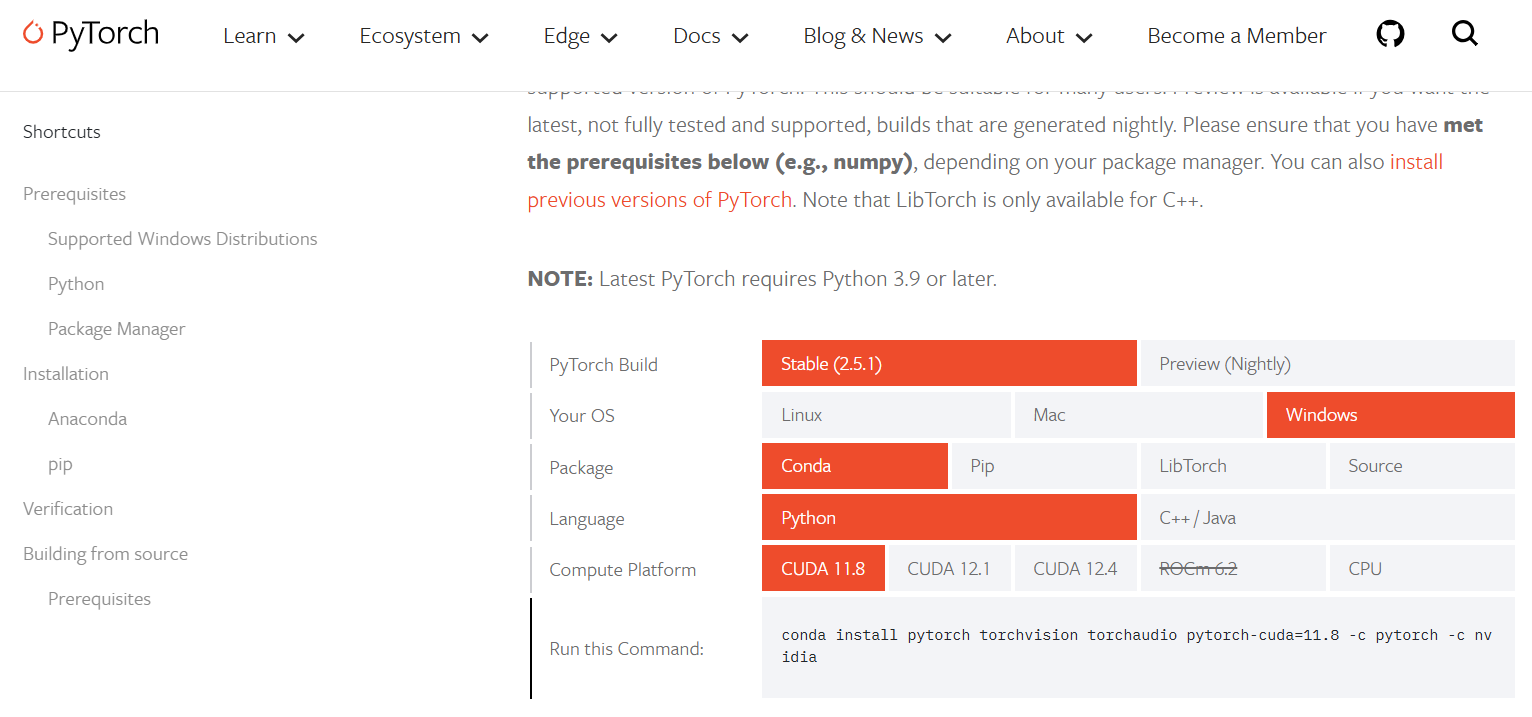
Task: Go to the Anaconda sidebar shortcut
Action: click(87, 419)
